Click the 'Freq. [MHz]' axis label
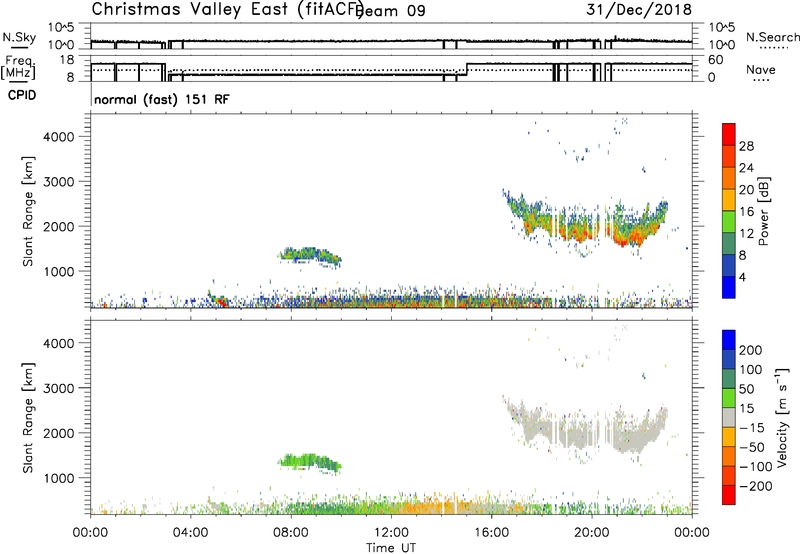The image size is (800, 554). click(x=18, y=67)
